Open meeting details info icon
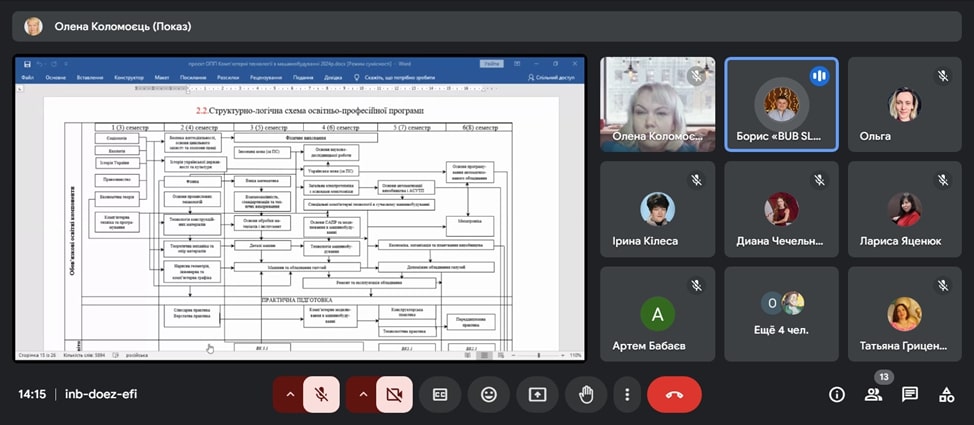This screenshot has height=425, width=974. point(837,394)
